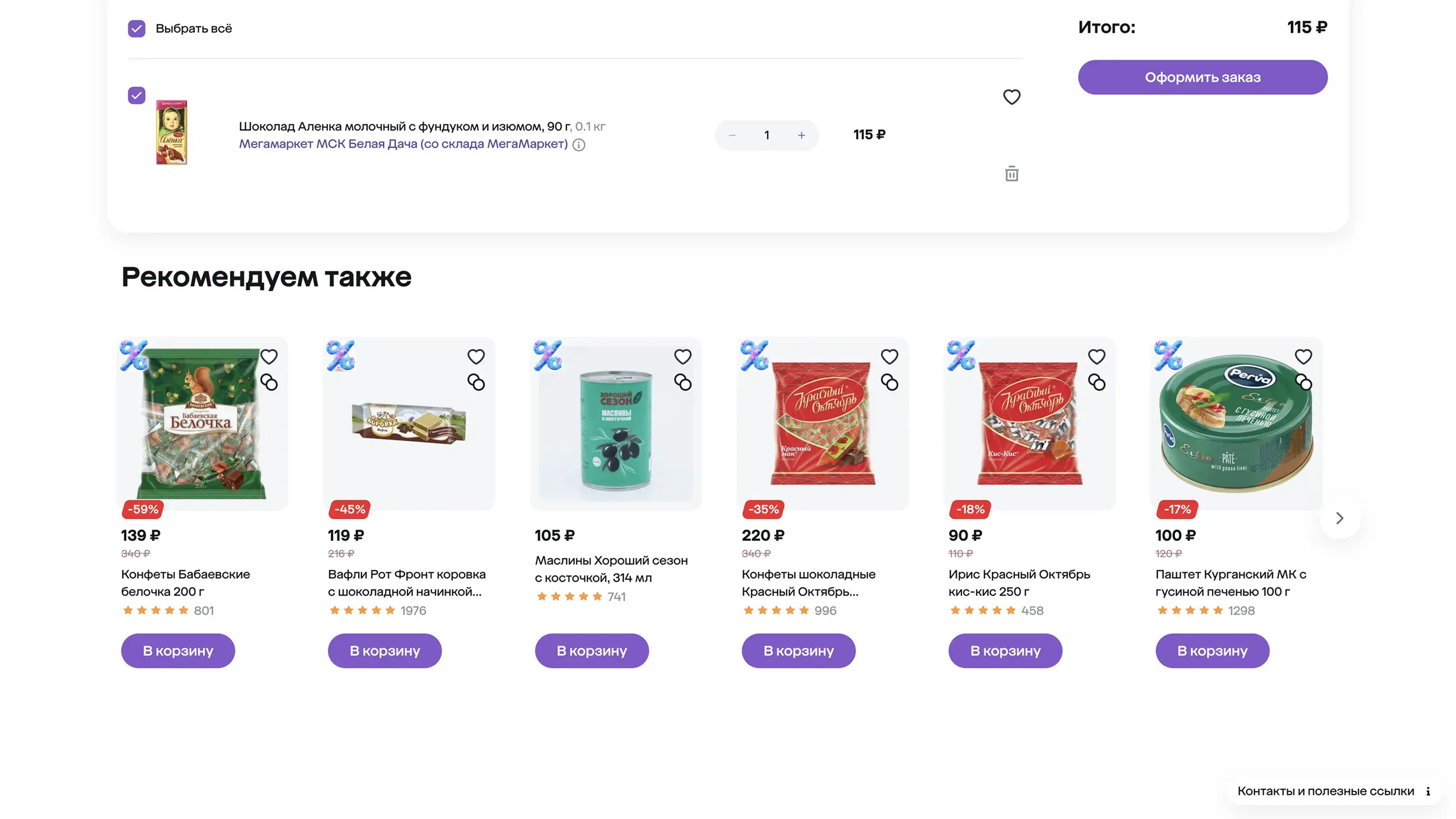Favorite the Бабаевские белочка candies
Viewport: 1456px width, 819px height.
[x=269, y=356]
